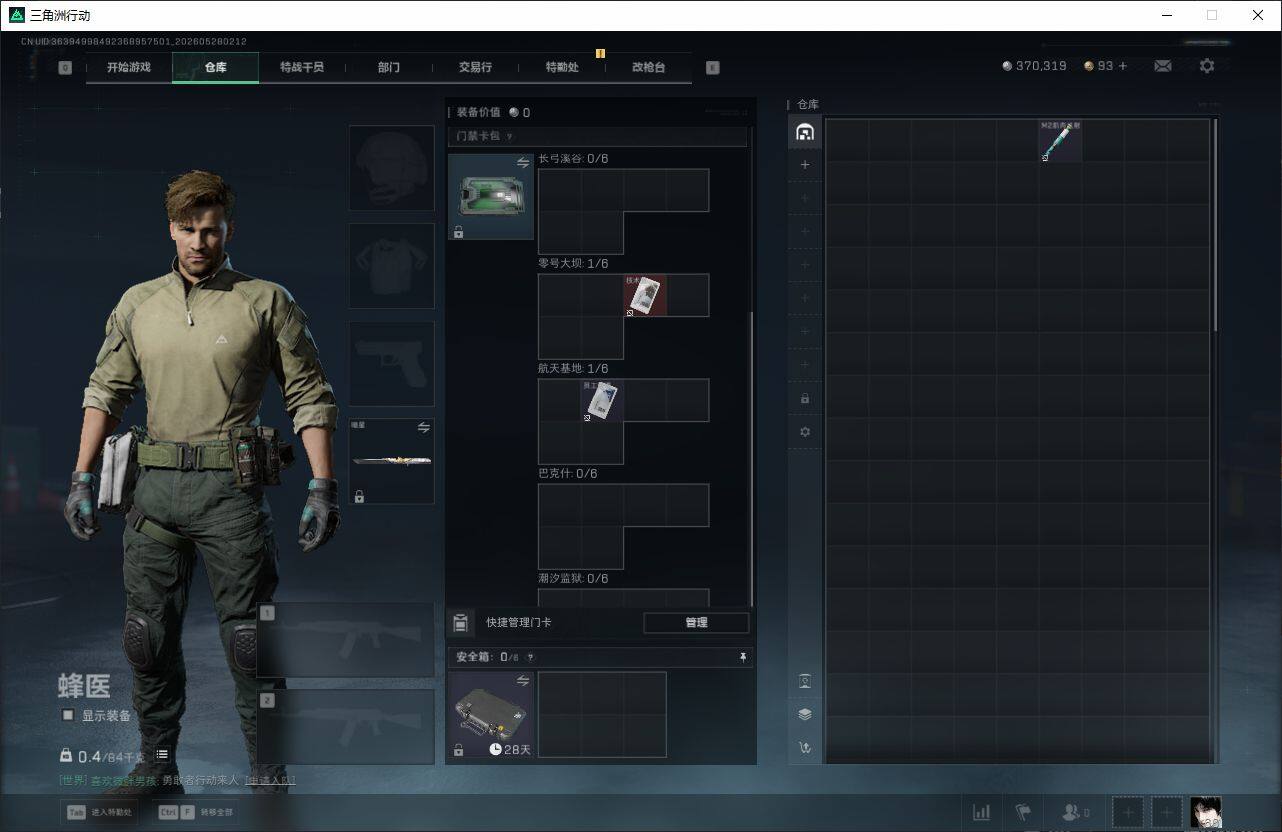Add premium currency with plus next to 93
The image size is (1282, 832).
[x=1122, y=66]
